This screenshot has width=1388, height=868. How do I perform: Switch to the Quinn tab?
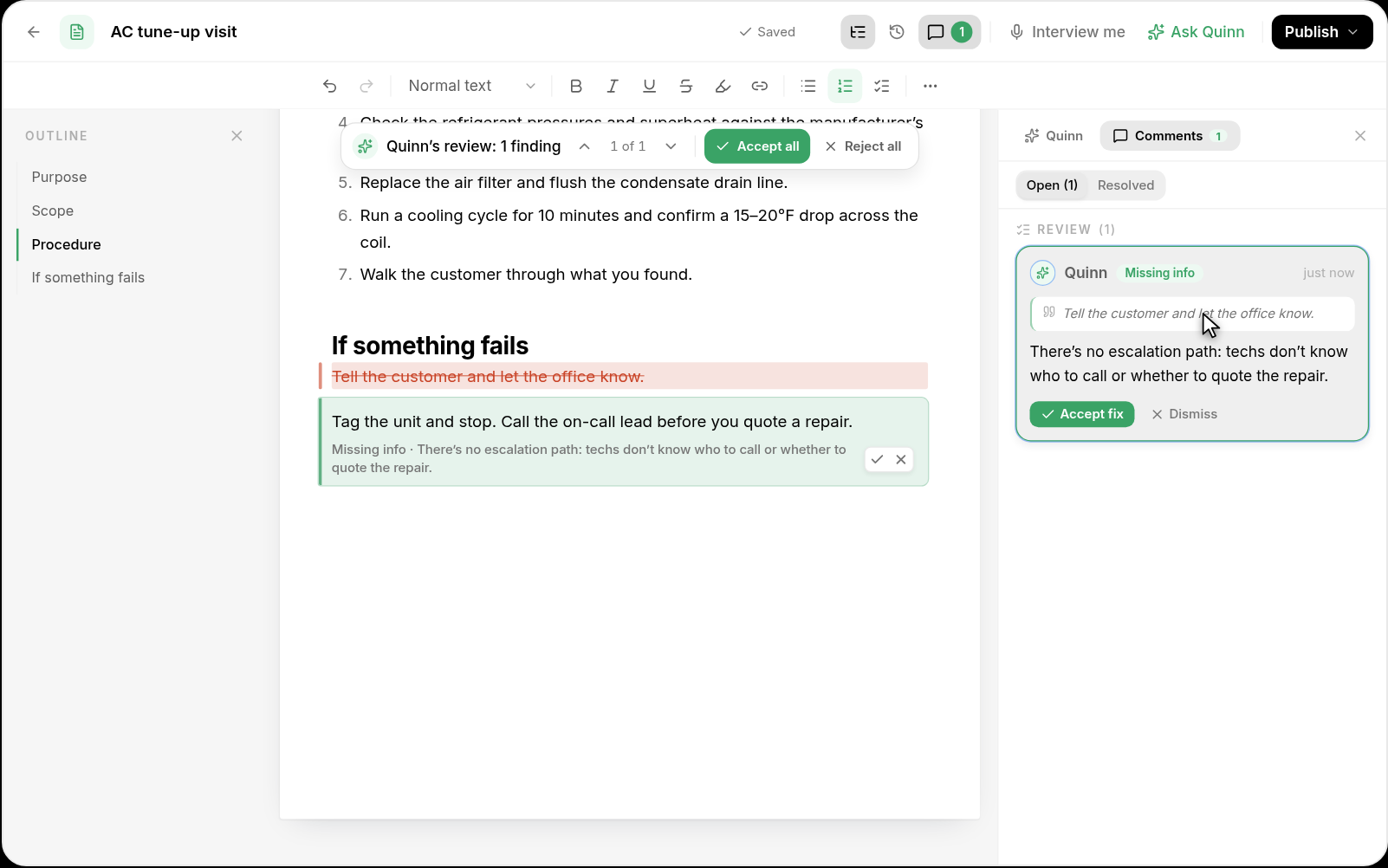tap(1054, 136)
